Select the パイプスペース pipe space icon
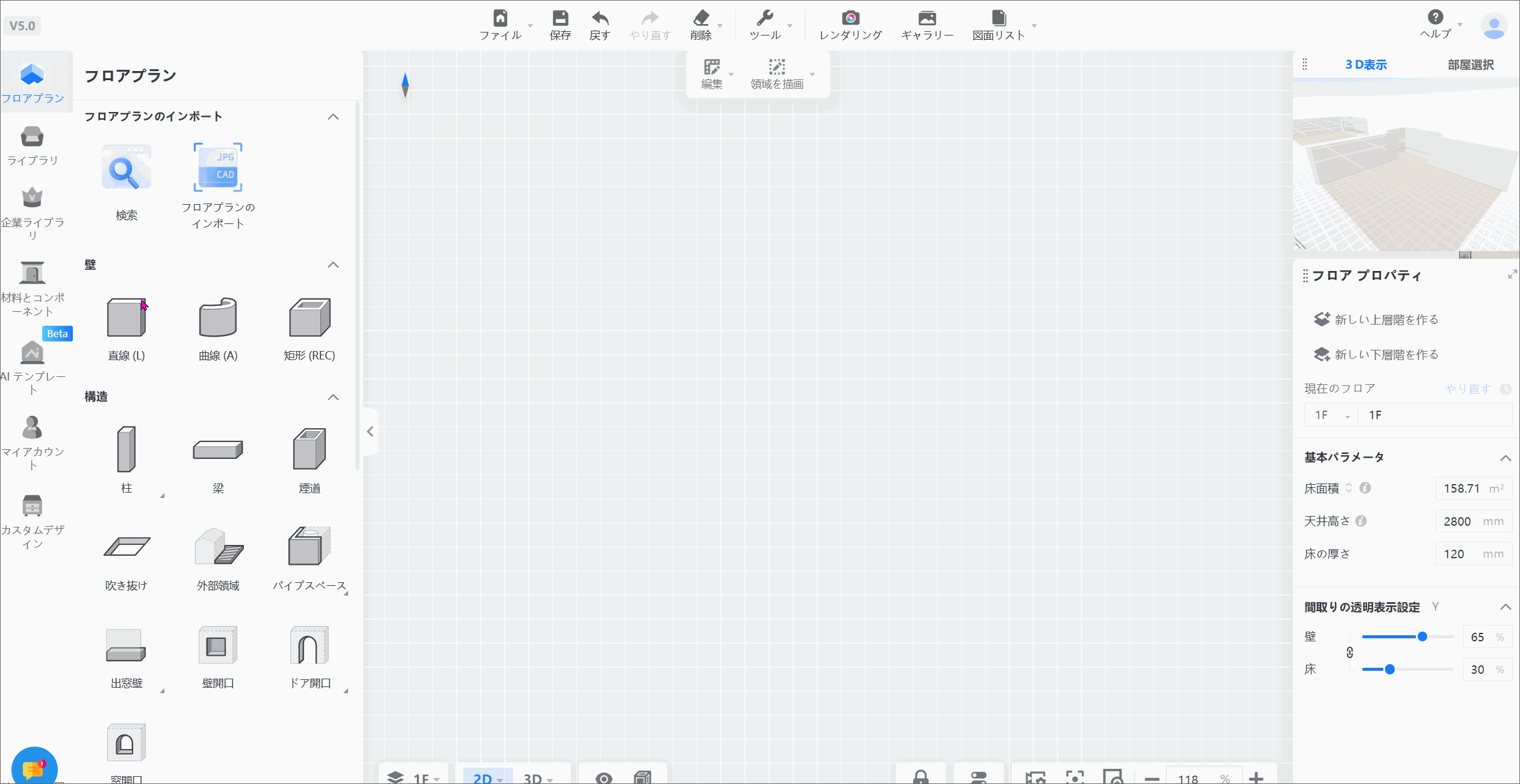 click(310, 547)
